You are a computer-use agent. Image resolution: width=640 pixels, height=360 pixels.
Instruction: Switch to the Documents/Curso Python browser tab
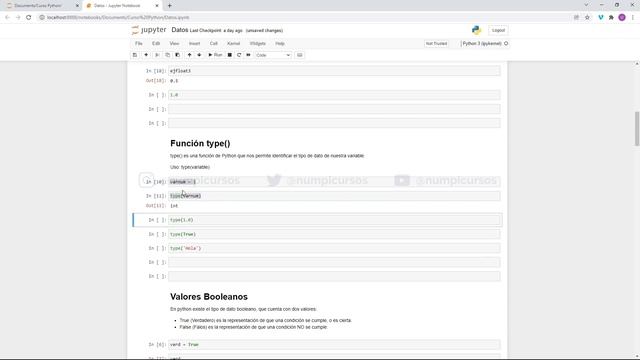[x=41, y=6]
